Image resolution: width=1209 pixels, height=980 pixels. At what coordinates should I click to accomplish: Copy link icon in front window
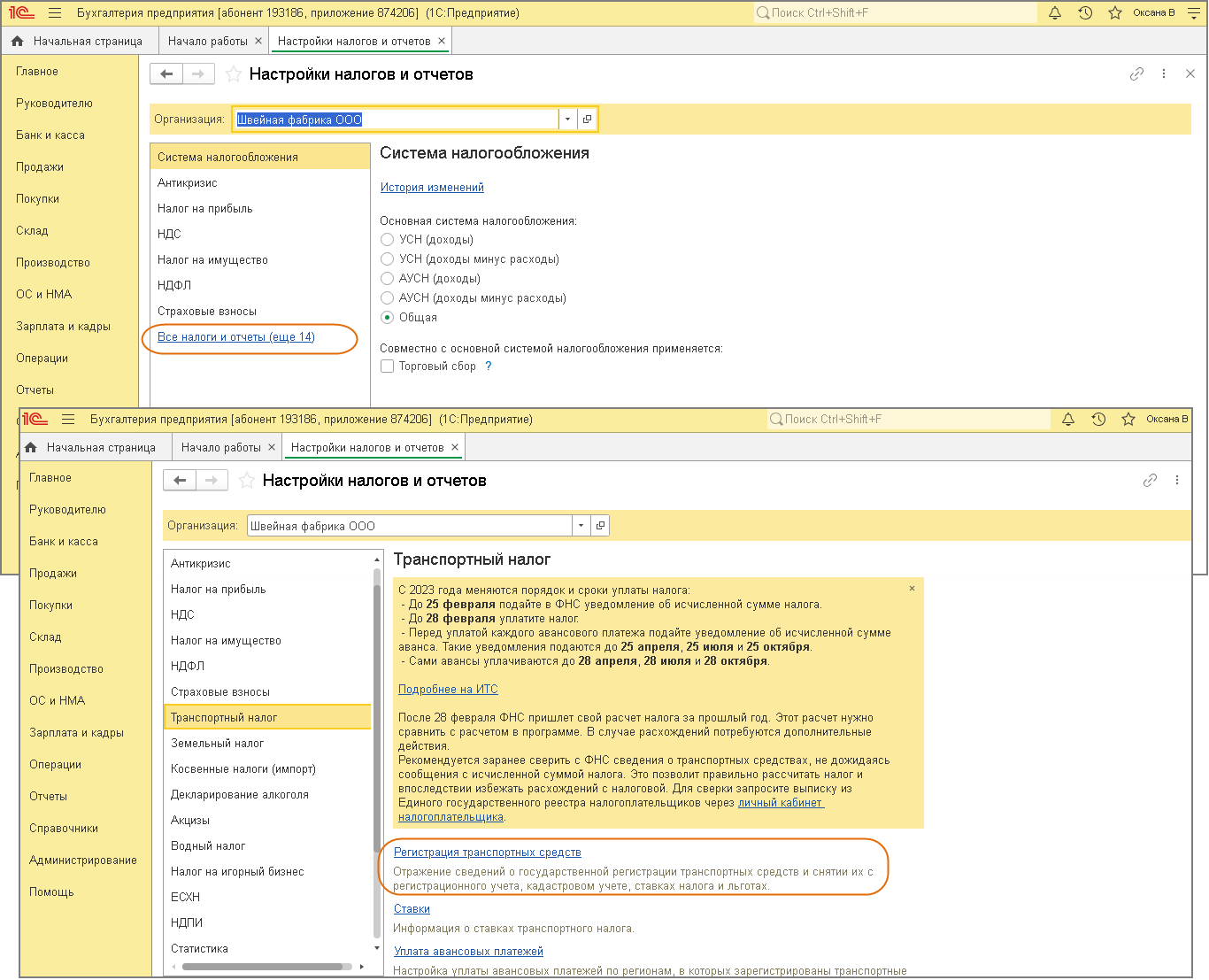coord(1151,481)
